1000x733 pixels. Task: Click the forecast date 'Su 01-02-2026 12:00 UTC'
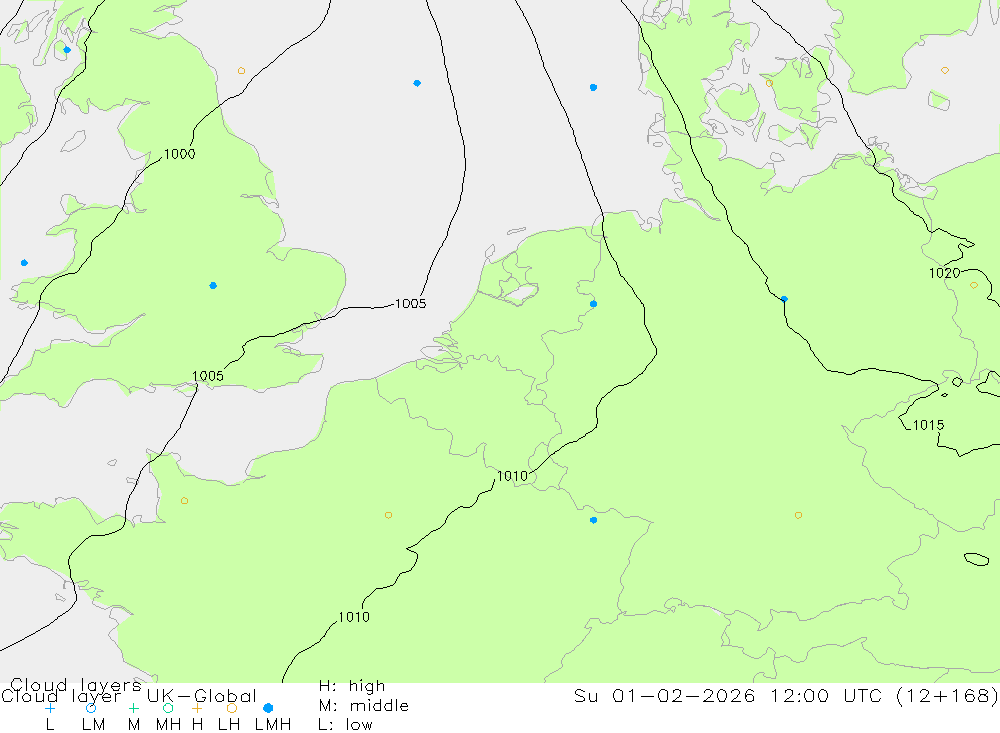pyautogui.click(x=730, y=695)
